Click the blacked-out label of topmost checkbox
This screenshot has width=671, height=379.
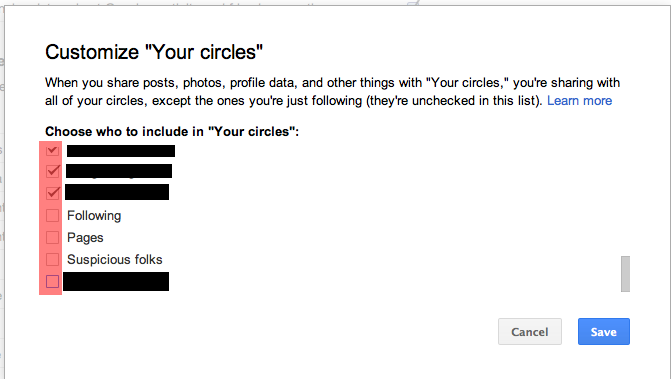[121, 151]
